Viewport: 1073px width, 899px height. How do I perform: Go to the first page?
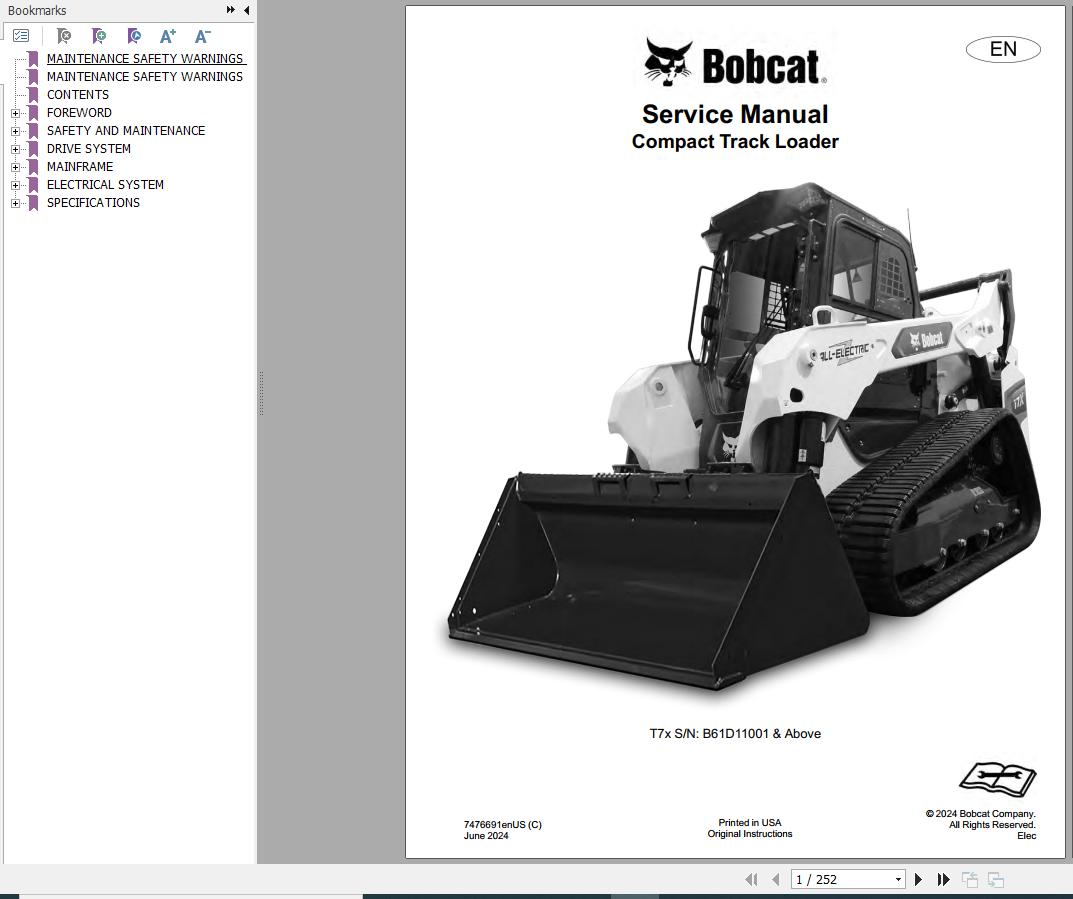click(751, 879)
